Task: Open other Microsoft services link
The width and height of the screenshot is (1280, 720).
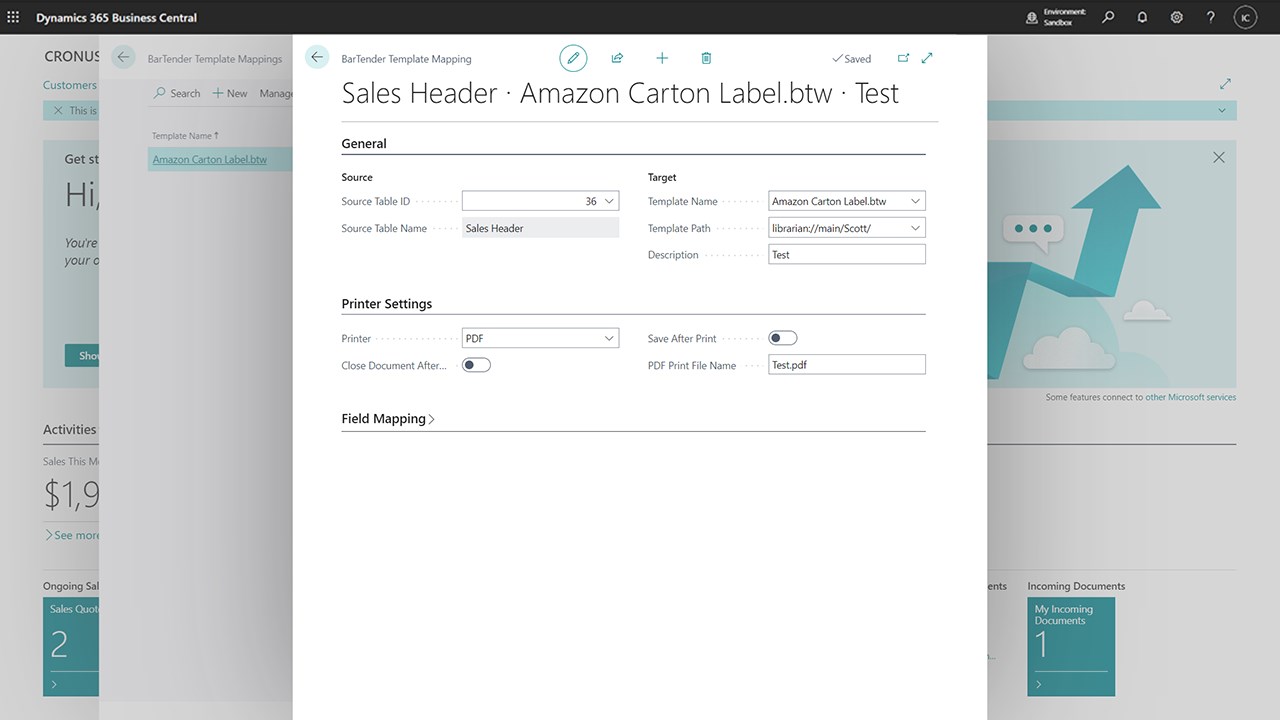Action: [1190, 397]
